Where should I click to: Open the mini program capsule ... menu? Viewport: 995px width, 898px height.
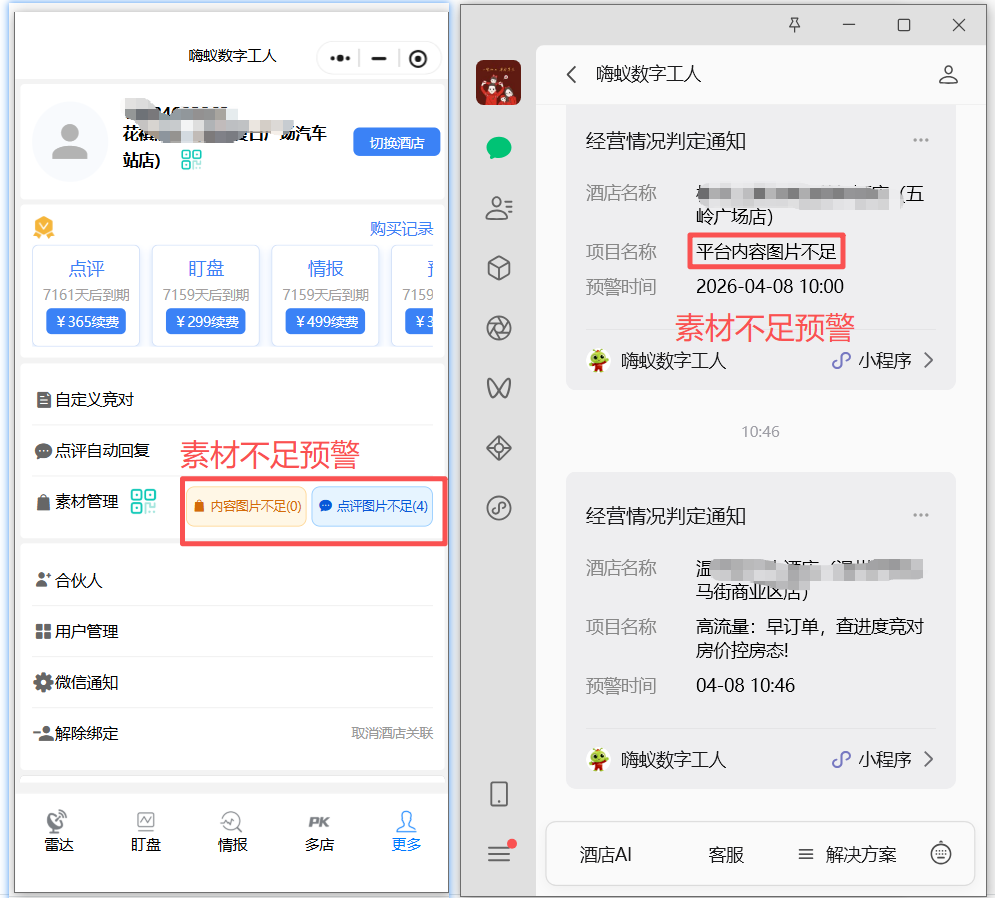click(x=338, y=58)
